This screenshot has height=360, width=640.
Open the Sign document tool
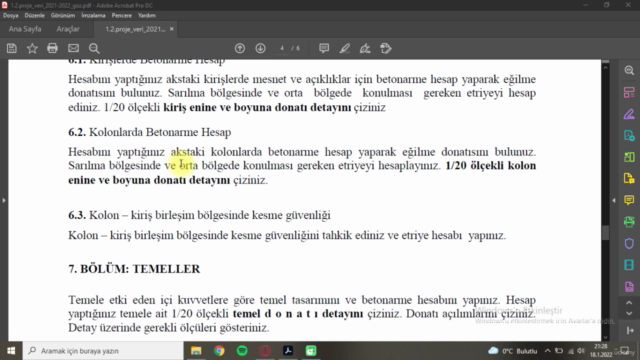(x=365, y=48)
